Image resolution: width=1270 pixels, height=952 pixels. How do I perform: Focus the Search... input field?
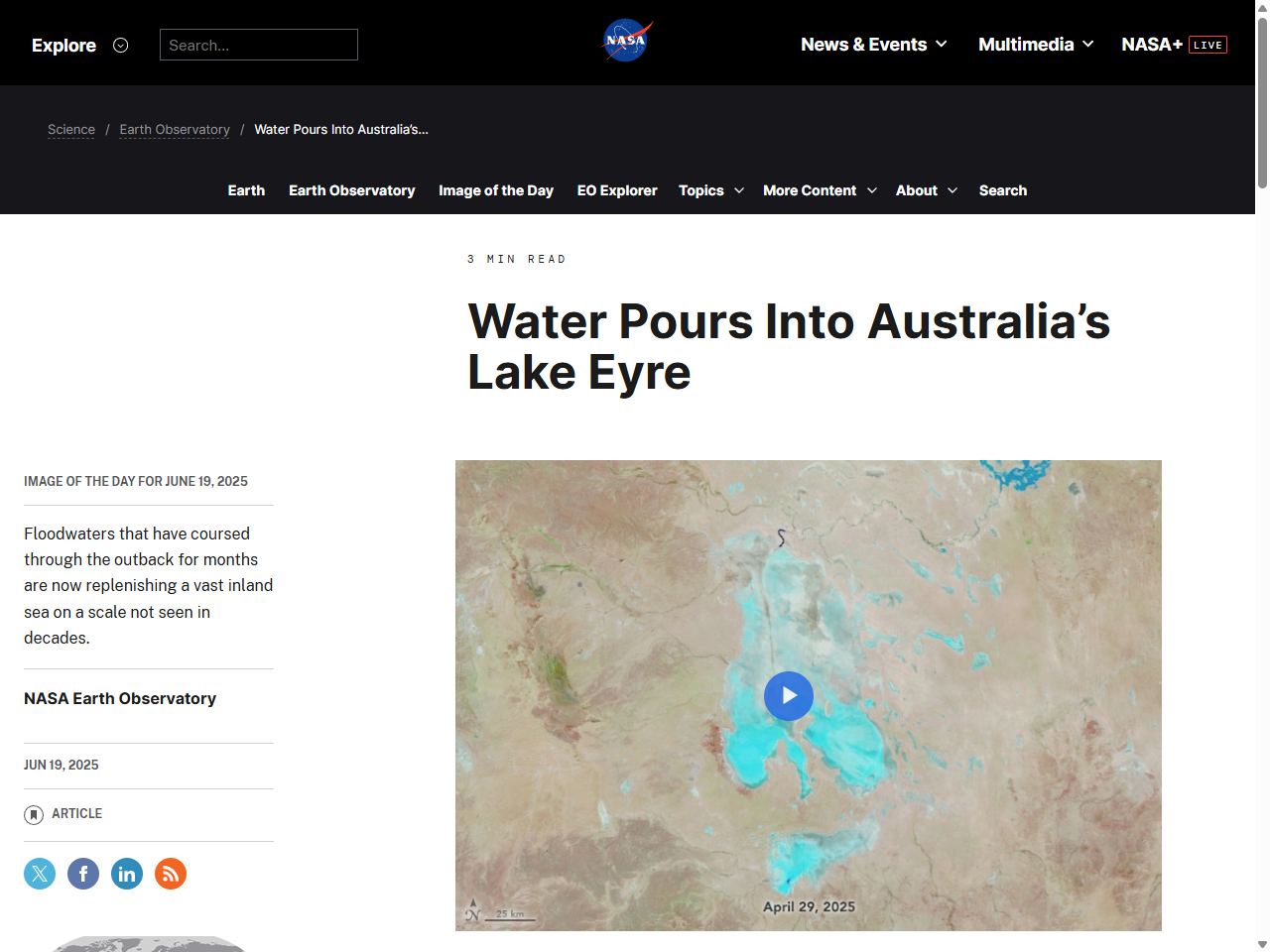point(259,45)
